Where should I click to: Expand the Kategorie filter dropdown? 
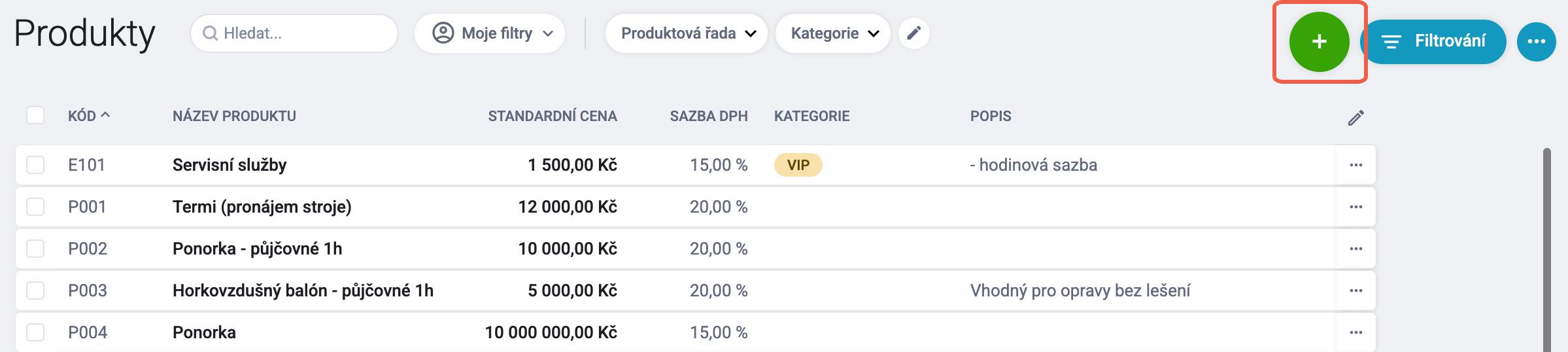pos(832,33)
